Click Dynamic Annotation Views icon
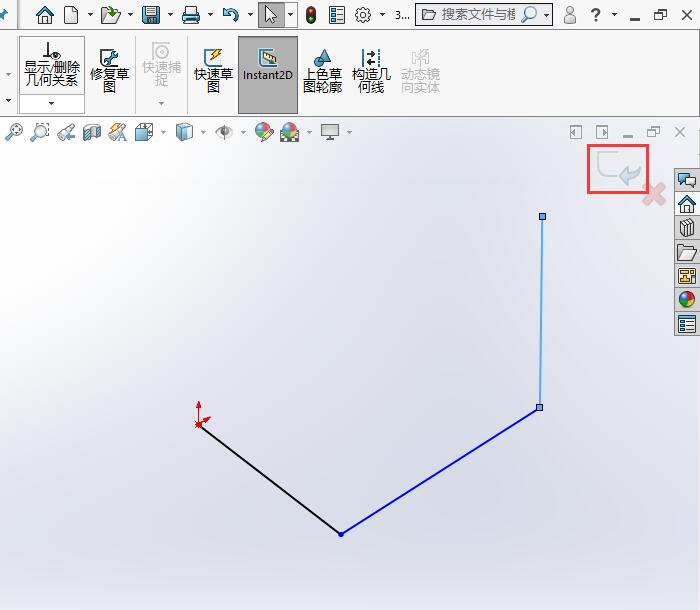The image size is (700, 610). (117, 132)
